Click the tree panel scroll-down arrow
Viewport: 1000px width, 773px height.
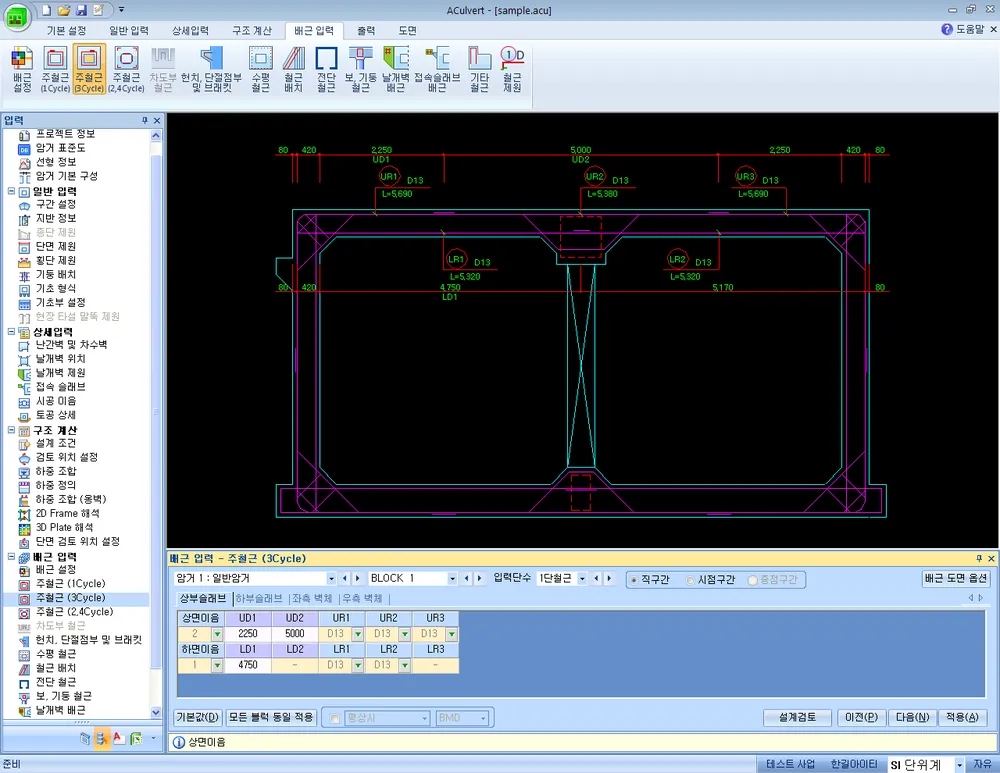tap(156, 712)
